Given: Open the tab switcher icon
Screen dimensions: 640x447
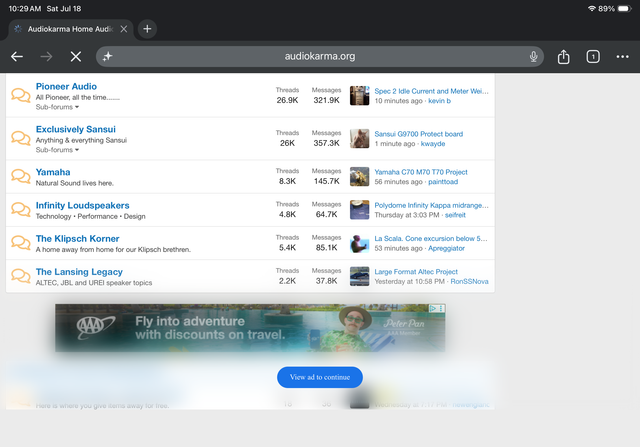Looking at the screenshot, I should (593, 56).
